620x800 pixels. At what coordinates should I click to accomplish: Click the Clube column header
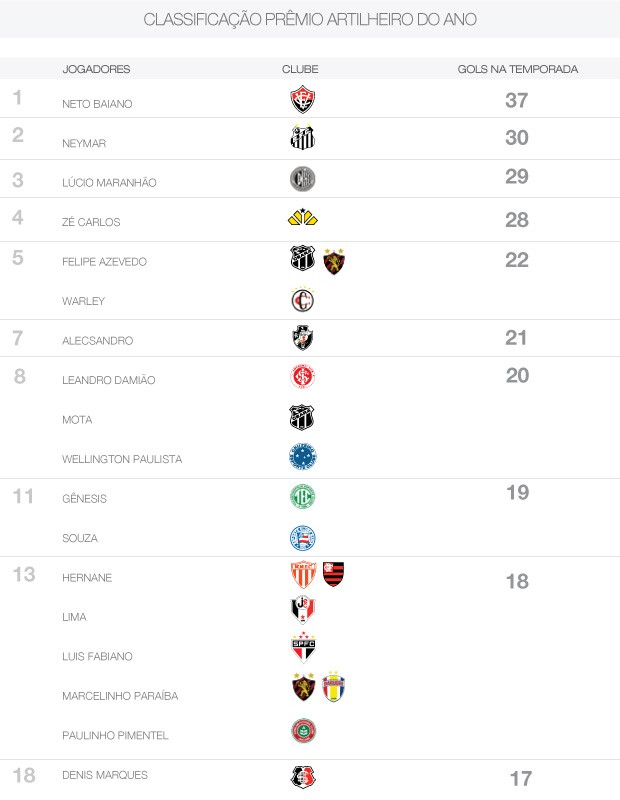(x=300, y=69)
